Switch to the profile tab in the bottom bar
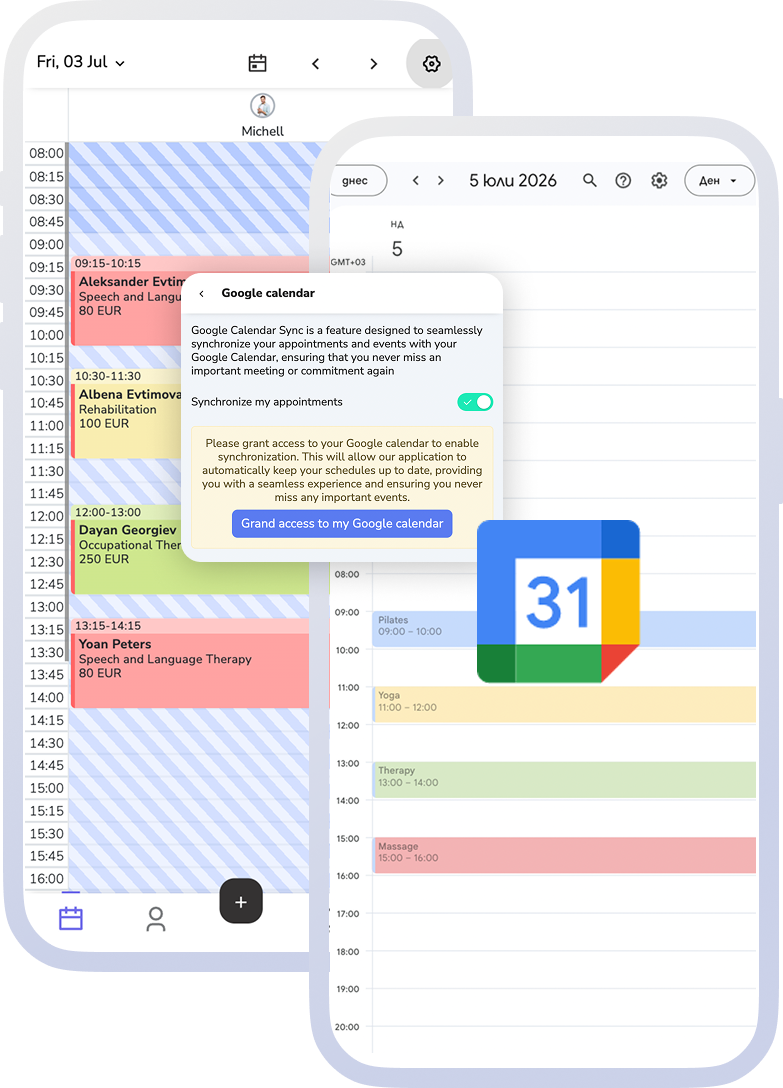Image resolution: width=783 pixels, height=1088 pixels. point(155,919)
